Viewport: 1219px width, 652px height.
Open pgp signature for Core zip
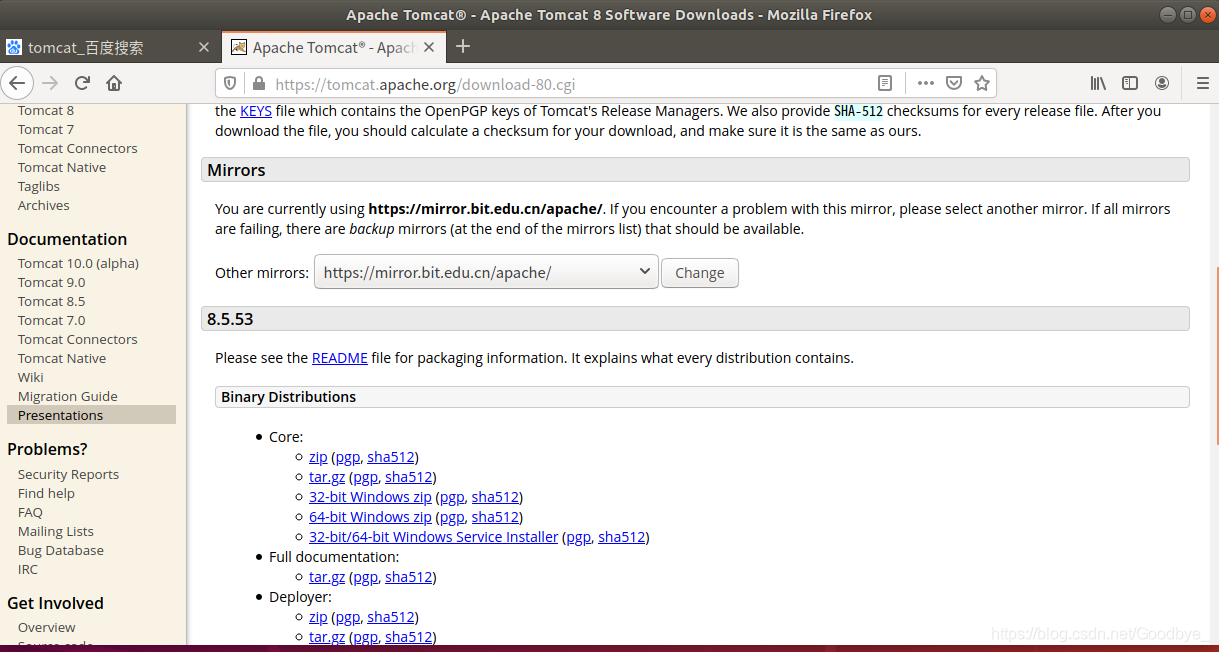(347, 457)
